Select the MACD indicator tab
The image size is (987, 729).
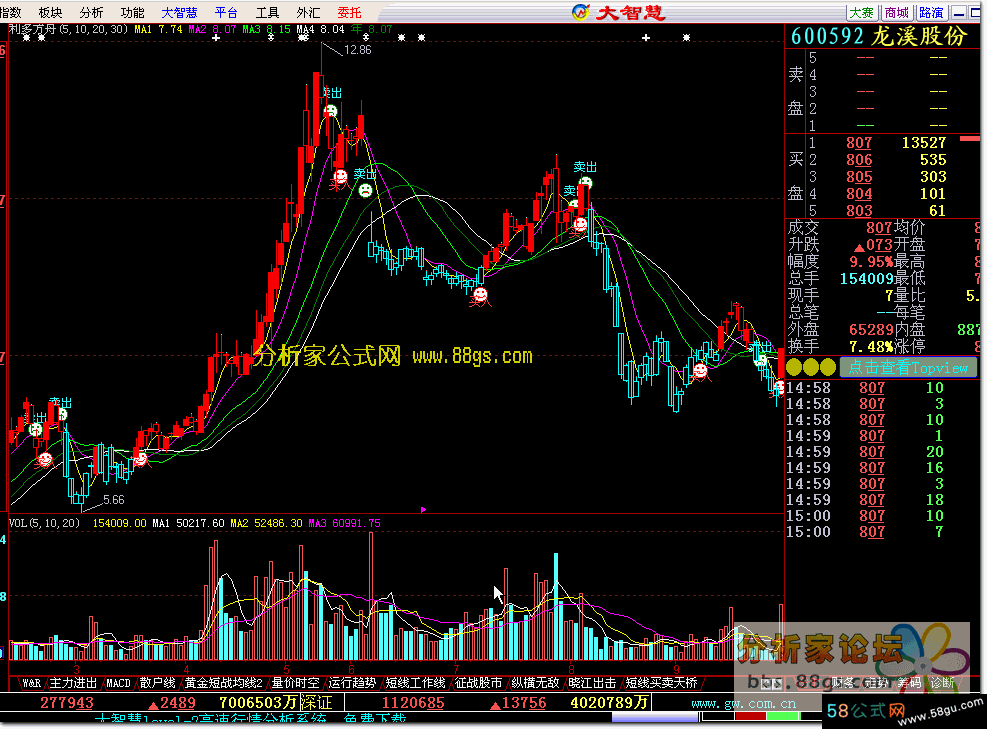[118, 683]
